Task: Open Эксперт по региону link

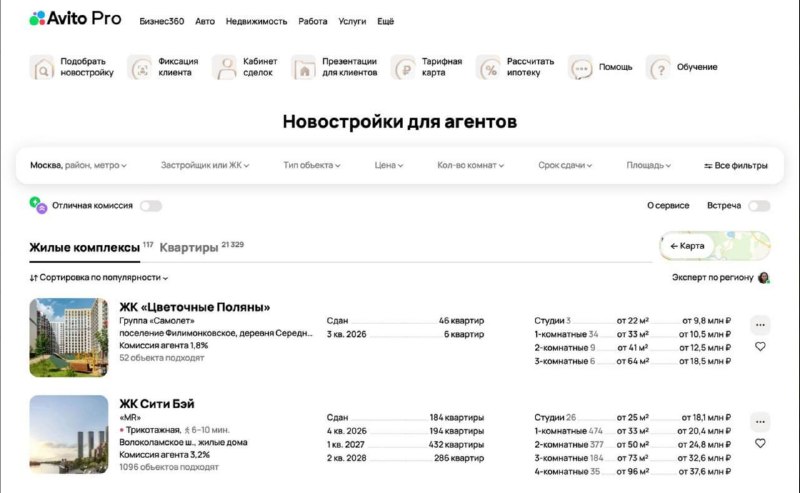Action: (712, 278)
